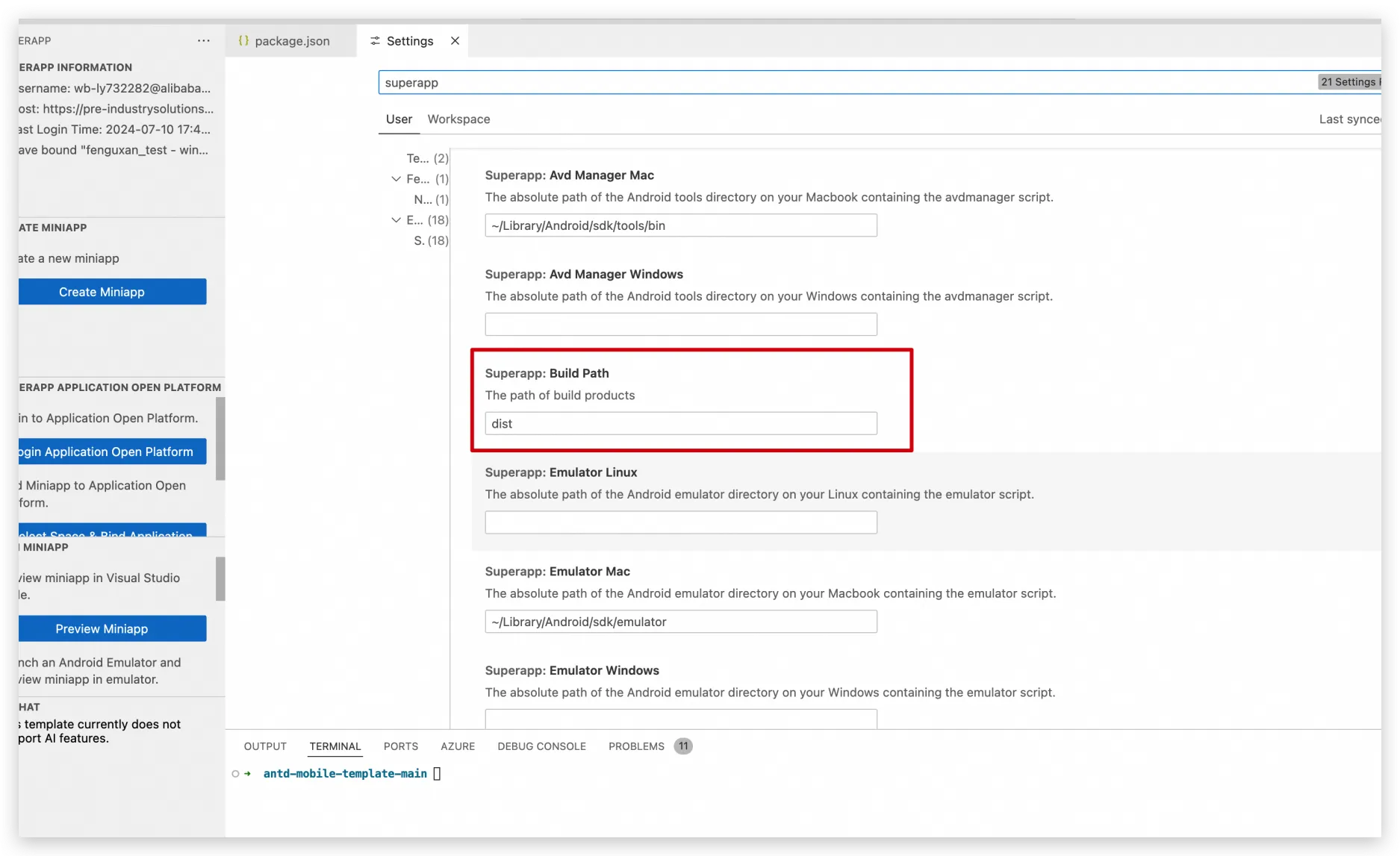
Task: Collapse the E... (18) settings tree chevron
Action: (396, 220)
